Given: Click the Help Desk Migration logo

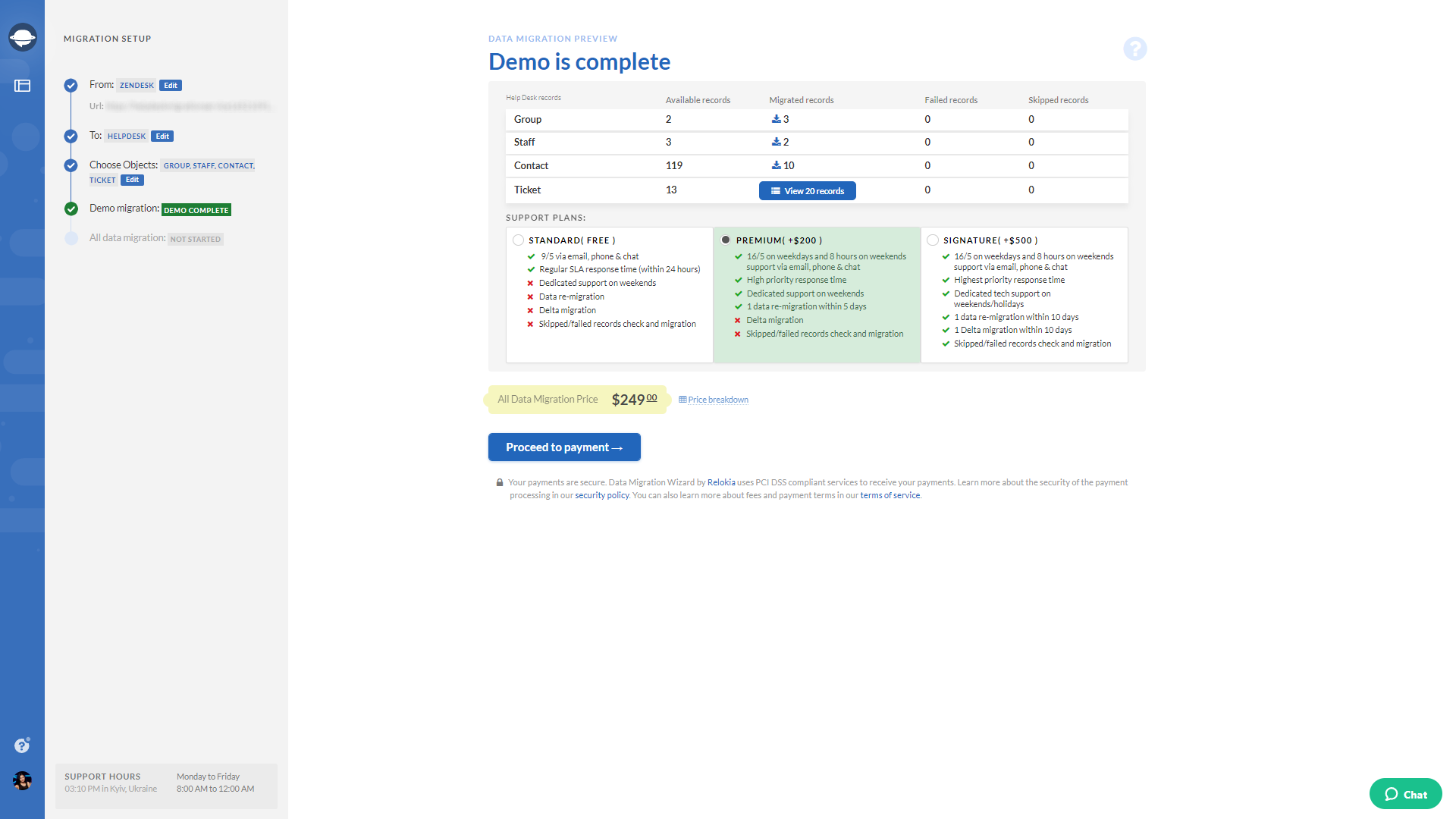Looking at the screenshot, I should [22, 36].
